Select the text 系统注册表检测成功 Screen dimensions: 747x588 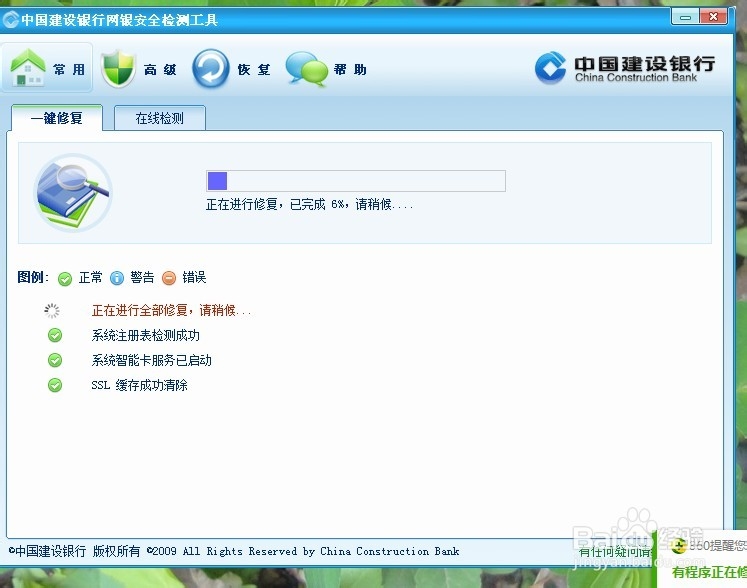145,335
